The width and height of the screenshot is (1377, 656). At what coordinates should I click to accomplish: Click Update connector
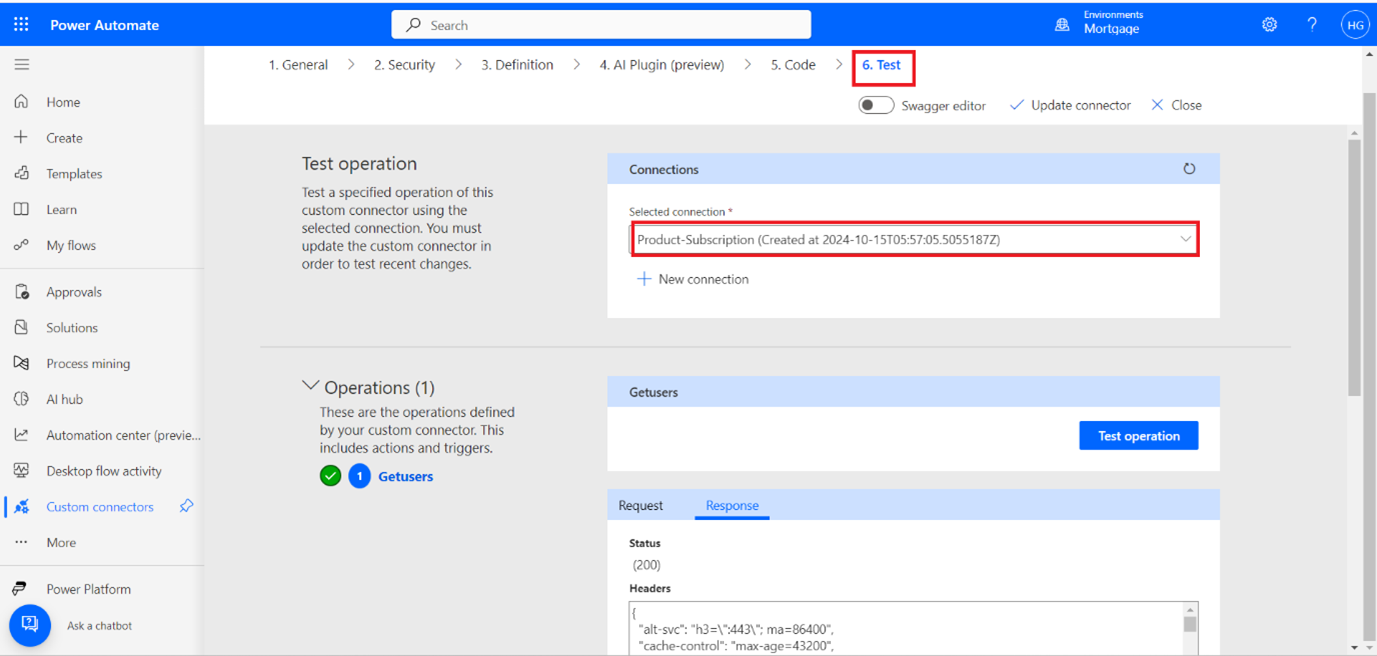click(1070, 105)
